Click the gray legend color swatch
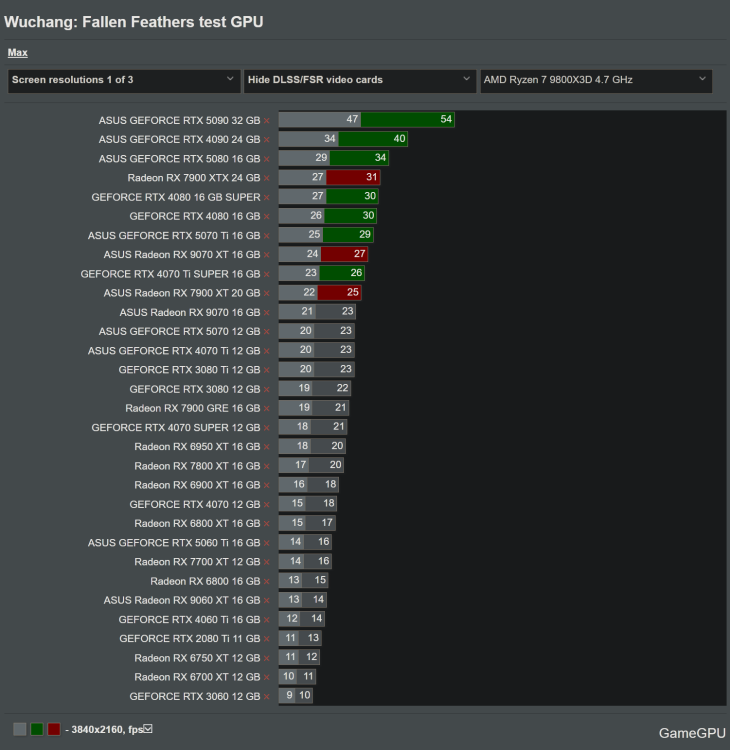This screenshot has height=750, width=730. tap(20, 729)
